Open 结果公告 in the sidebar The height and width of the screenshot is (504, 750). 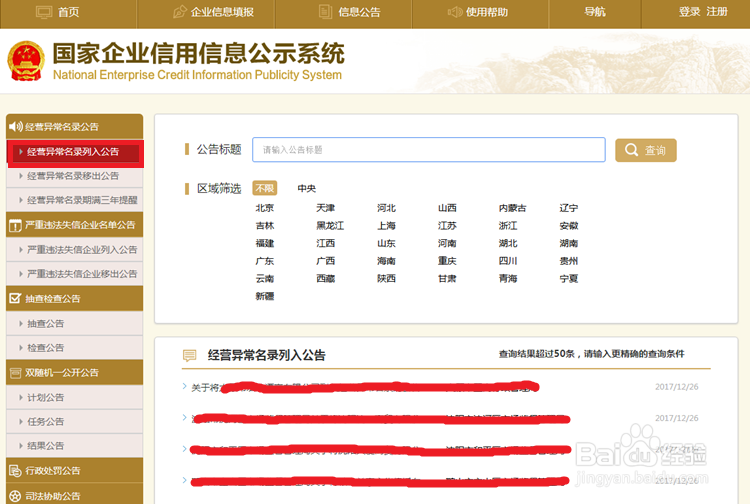coord(75,446)
